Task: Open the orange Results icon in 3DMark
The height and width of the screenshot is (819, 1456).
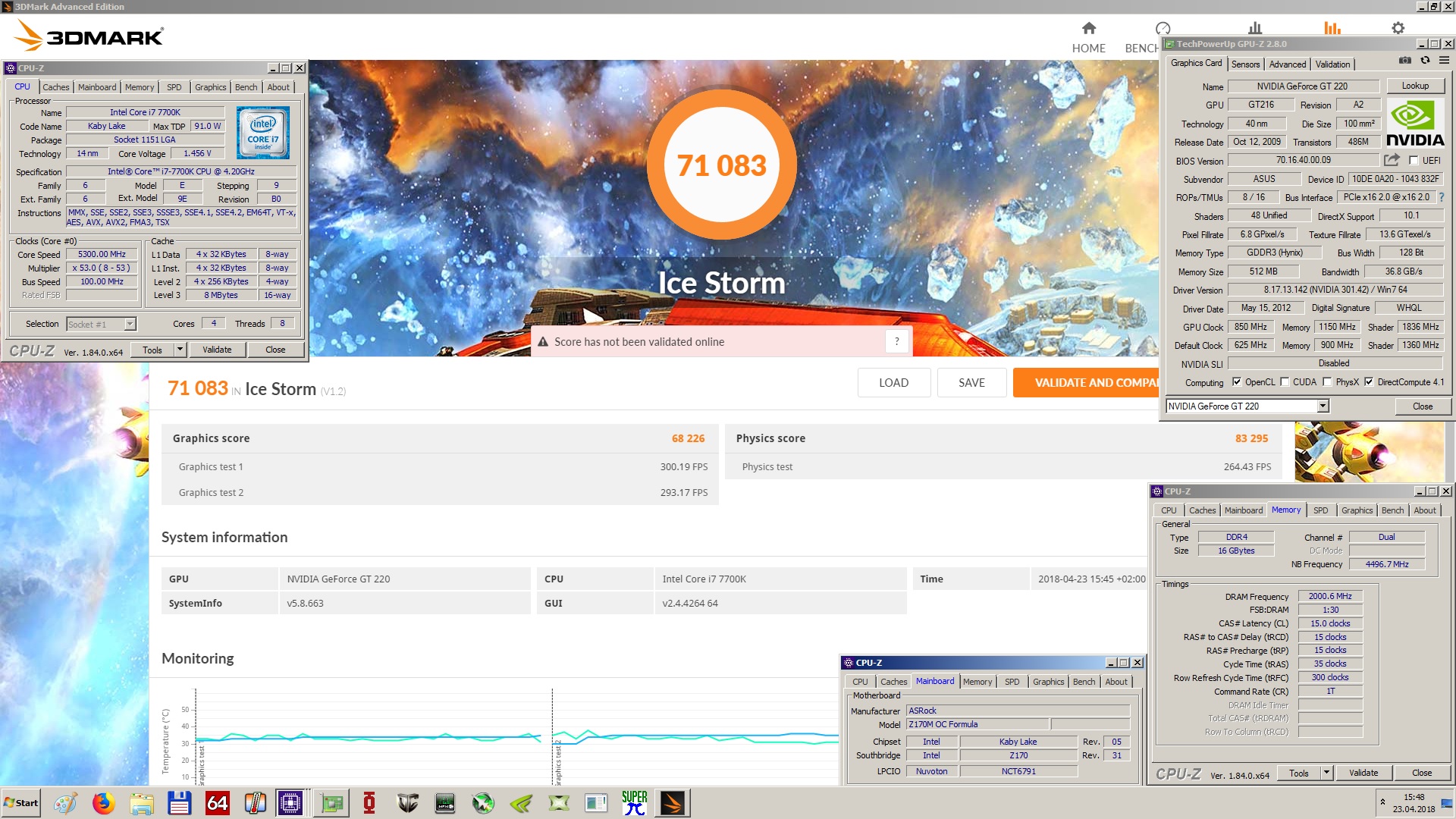Action: tap(1332, 28)
